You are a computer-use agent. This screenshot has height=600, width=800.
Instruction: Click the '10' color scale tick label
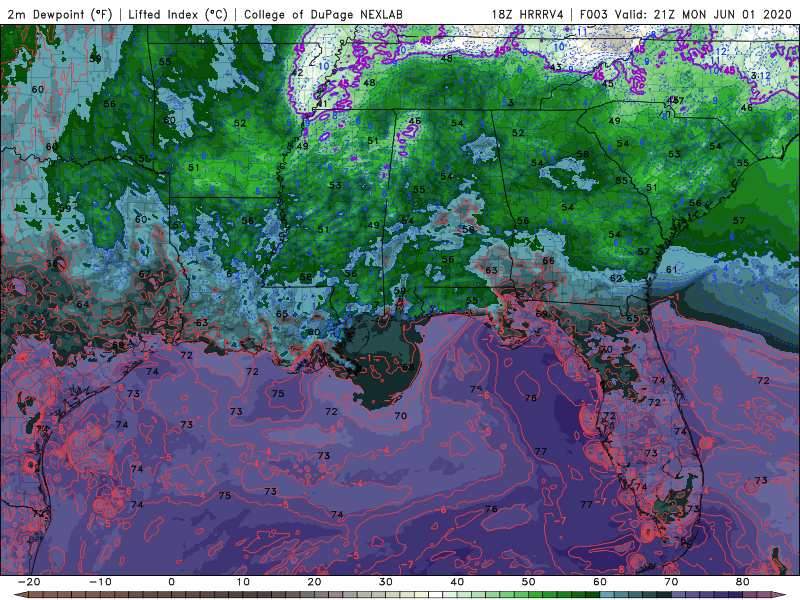coord(243,582)
